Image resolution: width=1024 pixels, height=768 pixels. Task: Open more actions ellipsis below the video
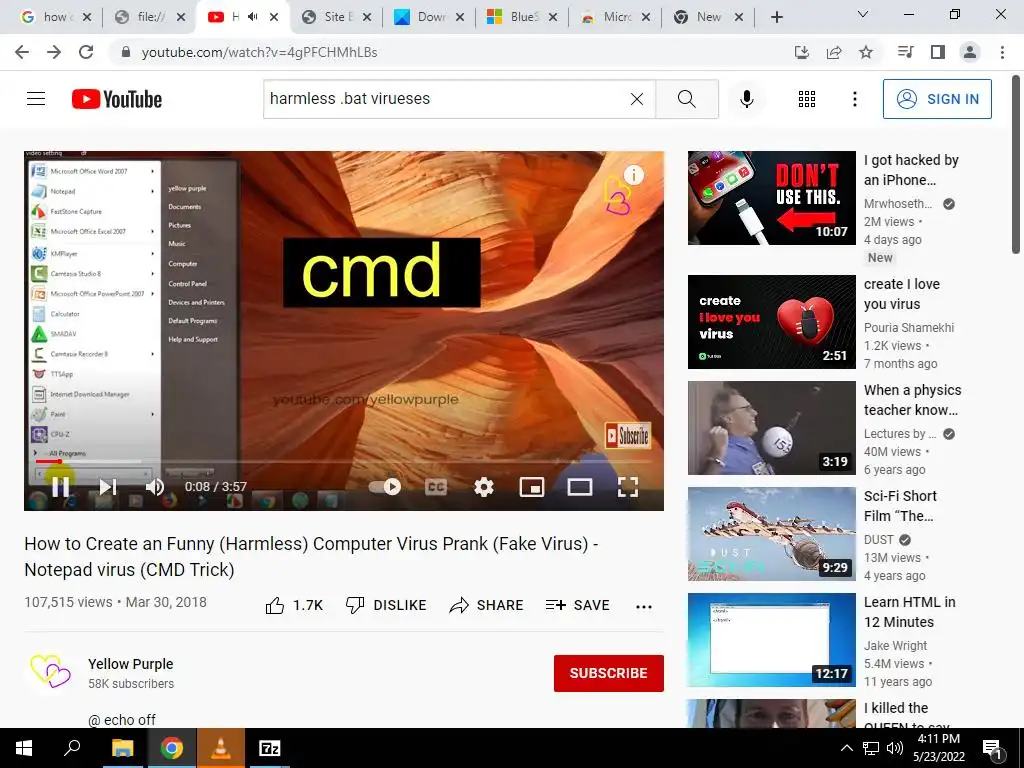point(643,607)
